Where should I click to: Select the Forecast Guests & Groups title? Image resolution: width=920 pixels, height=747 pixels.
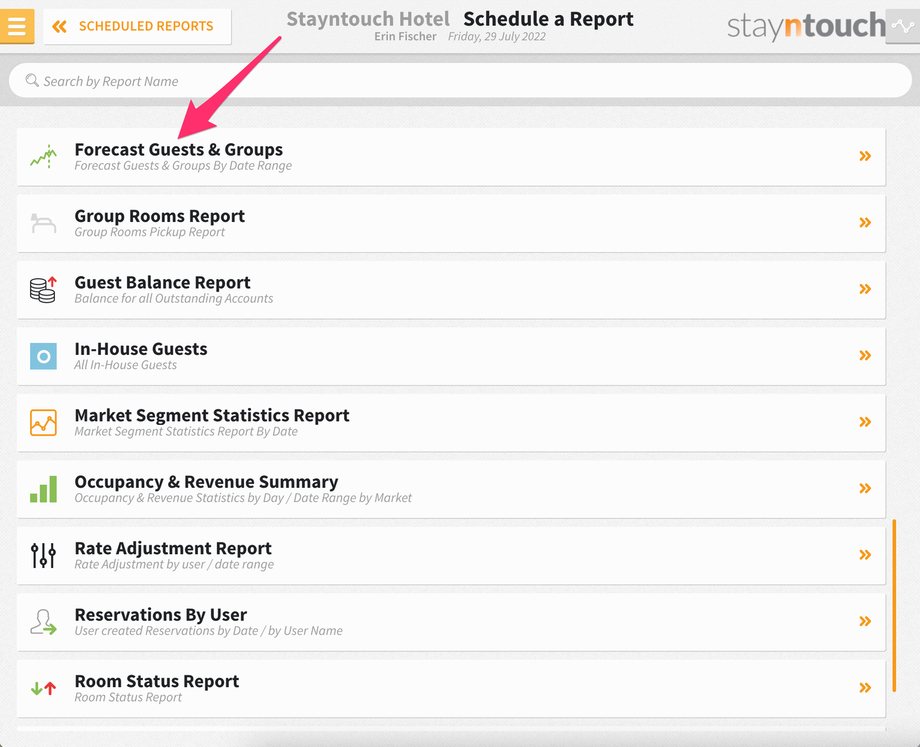[178, 150]
